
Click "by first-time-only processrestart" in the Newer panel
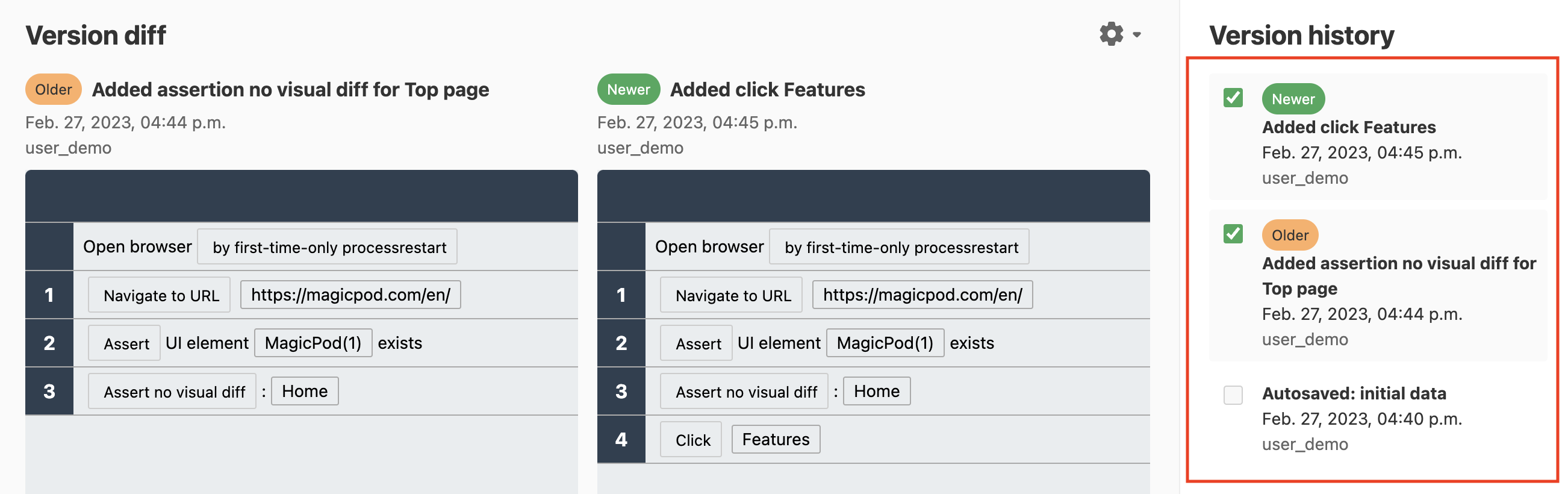coord(899,246)
